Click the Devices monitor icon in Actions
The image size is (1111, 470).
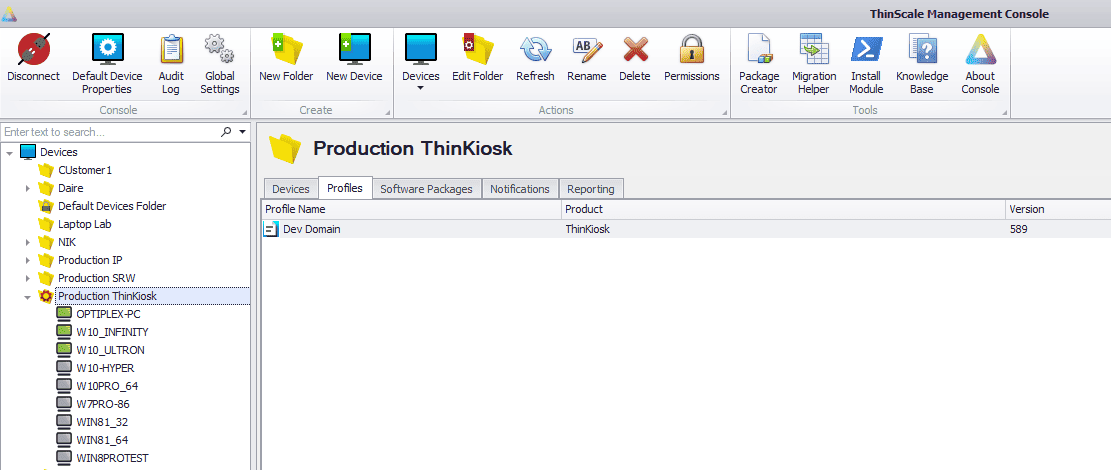click(421, 50)
